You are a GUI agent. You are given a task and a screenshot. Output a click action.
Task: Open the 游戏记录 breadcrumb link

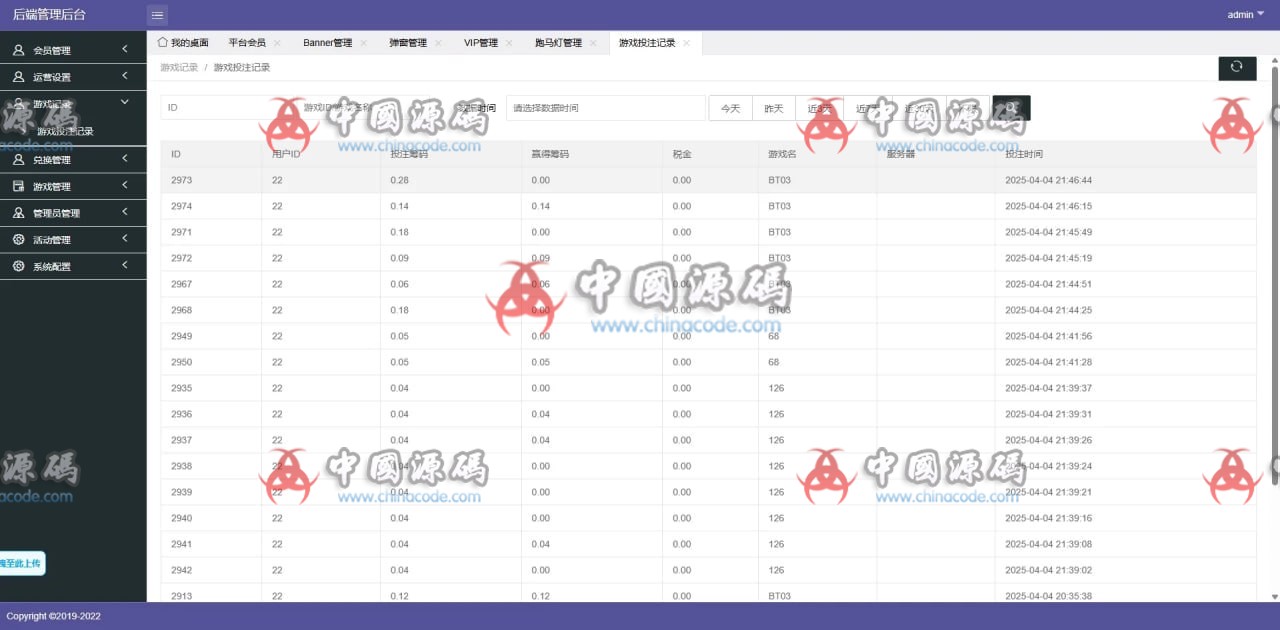click(177, 67)
